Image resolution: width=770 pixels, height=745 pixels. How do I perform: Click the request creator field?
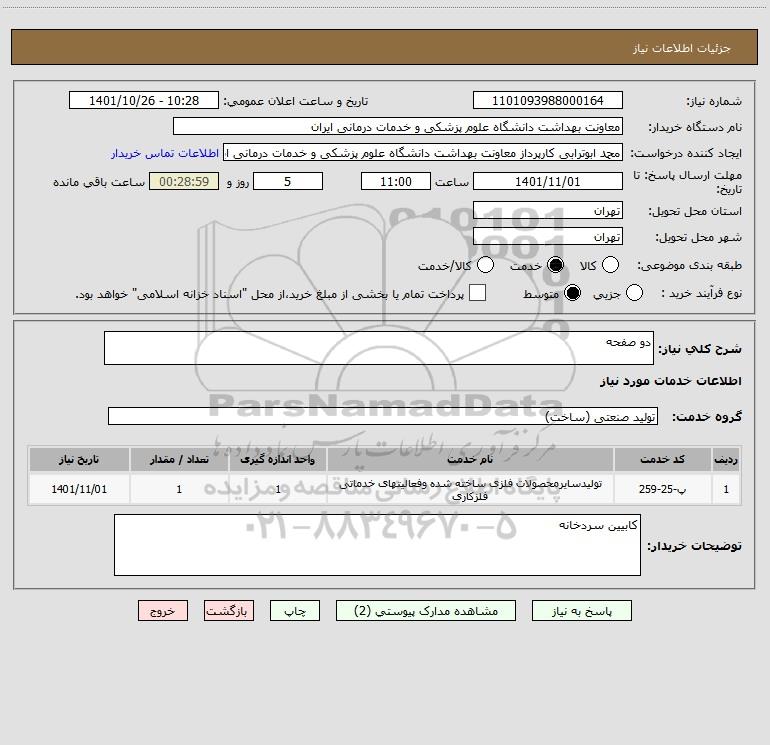click(423, 153)
